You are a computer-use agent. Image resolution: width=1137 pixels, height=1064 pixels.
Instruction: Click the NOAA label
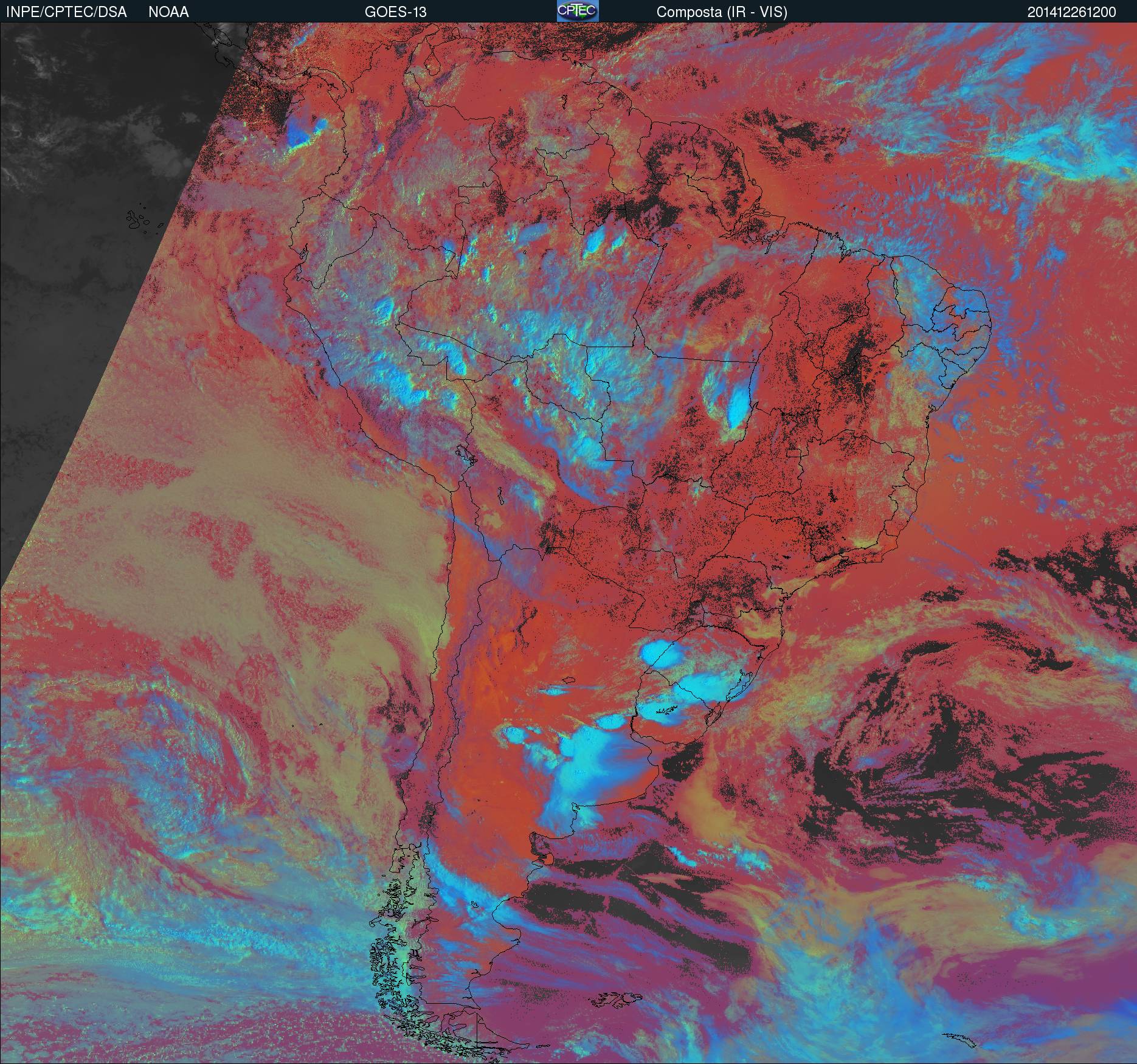click(168, 12)
